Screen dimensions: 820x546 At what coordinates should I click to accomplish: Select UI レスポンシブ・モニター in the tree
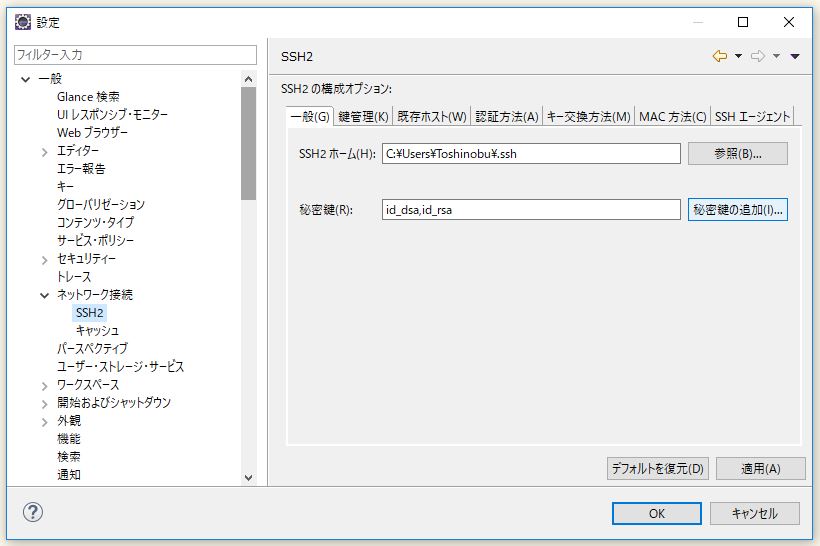coord(112,115)
